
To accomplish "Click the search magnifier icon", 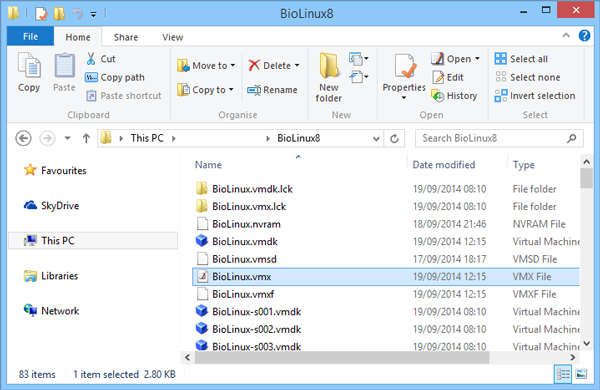I will (572, 138).
